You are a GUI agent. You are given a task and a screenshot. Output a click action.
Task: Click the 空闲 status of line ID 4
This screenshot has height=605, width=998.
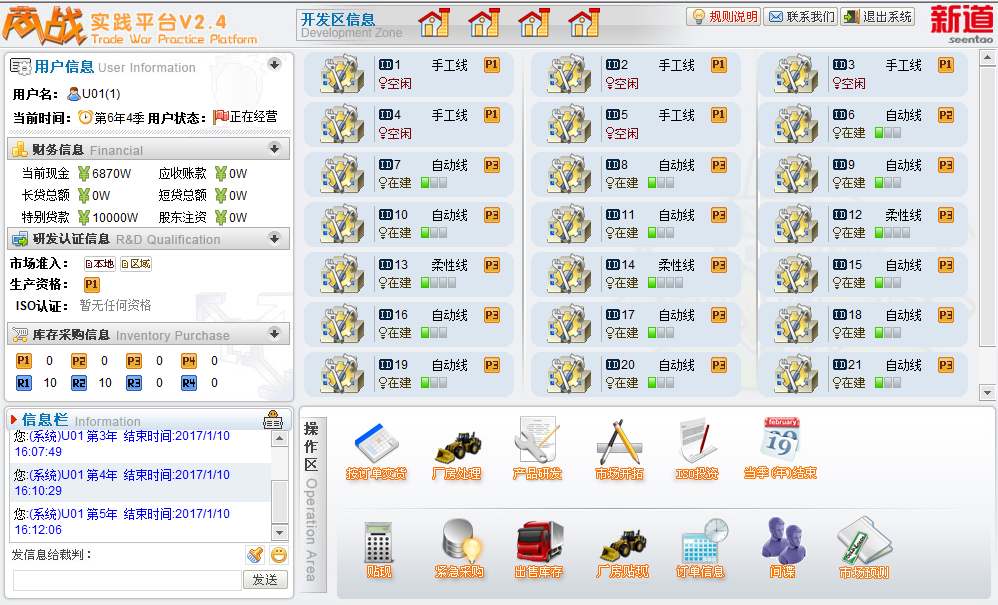(395, 134)
